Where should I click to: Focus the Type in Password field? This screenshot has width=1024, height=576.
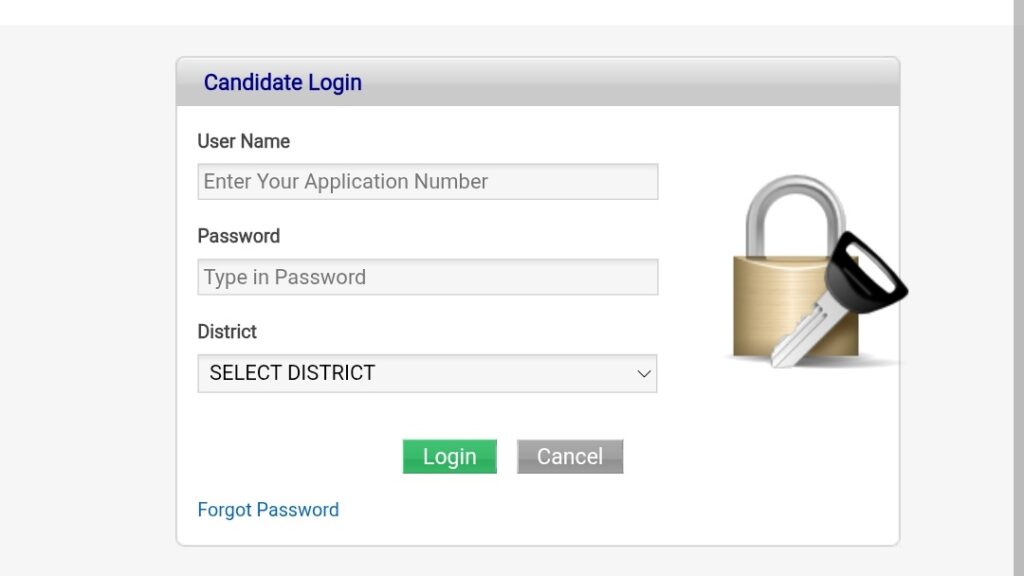428,277
